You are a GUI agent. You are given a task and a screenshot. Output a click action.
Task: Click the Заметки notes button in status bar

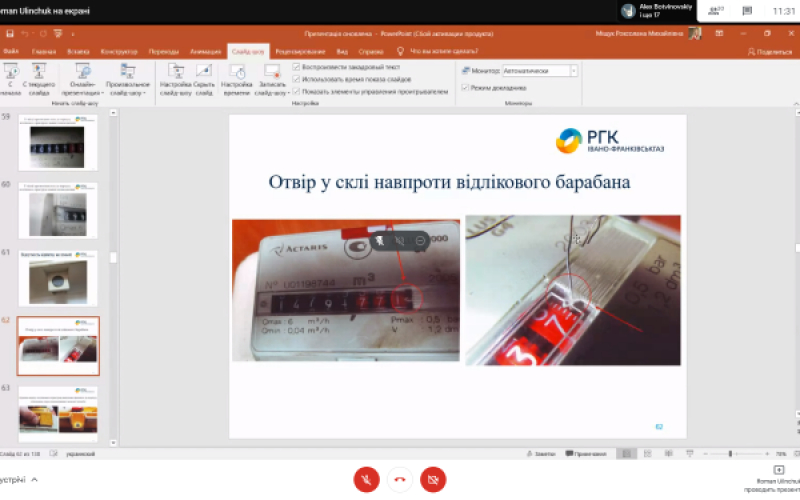click(x=541, y=454)
